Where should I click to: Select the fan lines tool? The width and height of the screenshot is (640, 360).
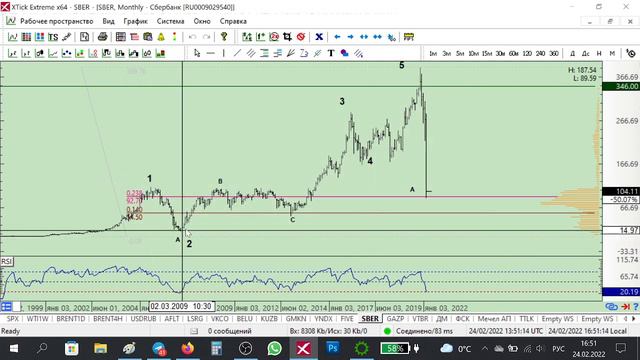pyautogui.click(x=291, y=53)
